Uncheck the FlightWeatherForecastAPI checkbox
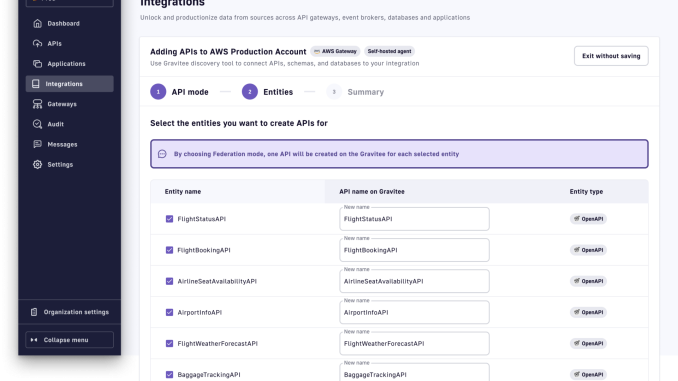678x381 pixels. pyautogui.click(x=170, y=343)
